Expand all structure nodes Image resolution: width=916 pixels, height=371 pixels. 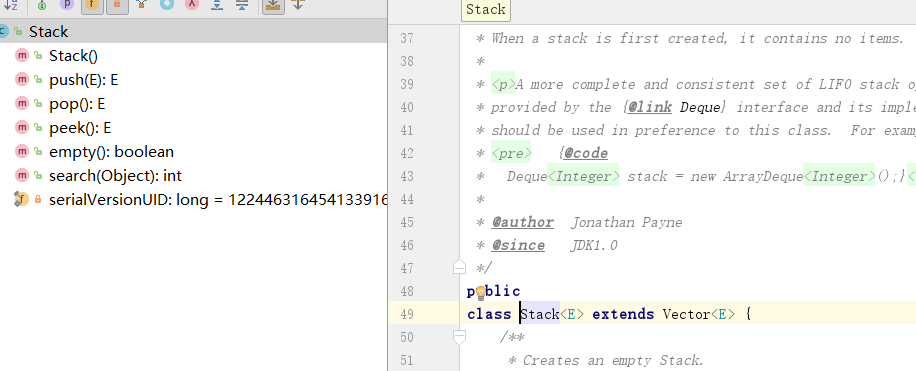[x=217, y=5]
